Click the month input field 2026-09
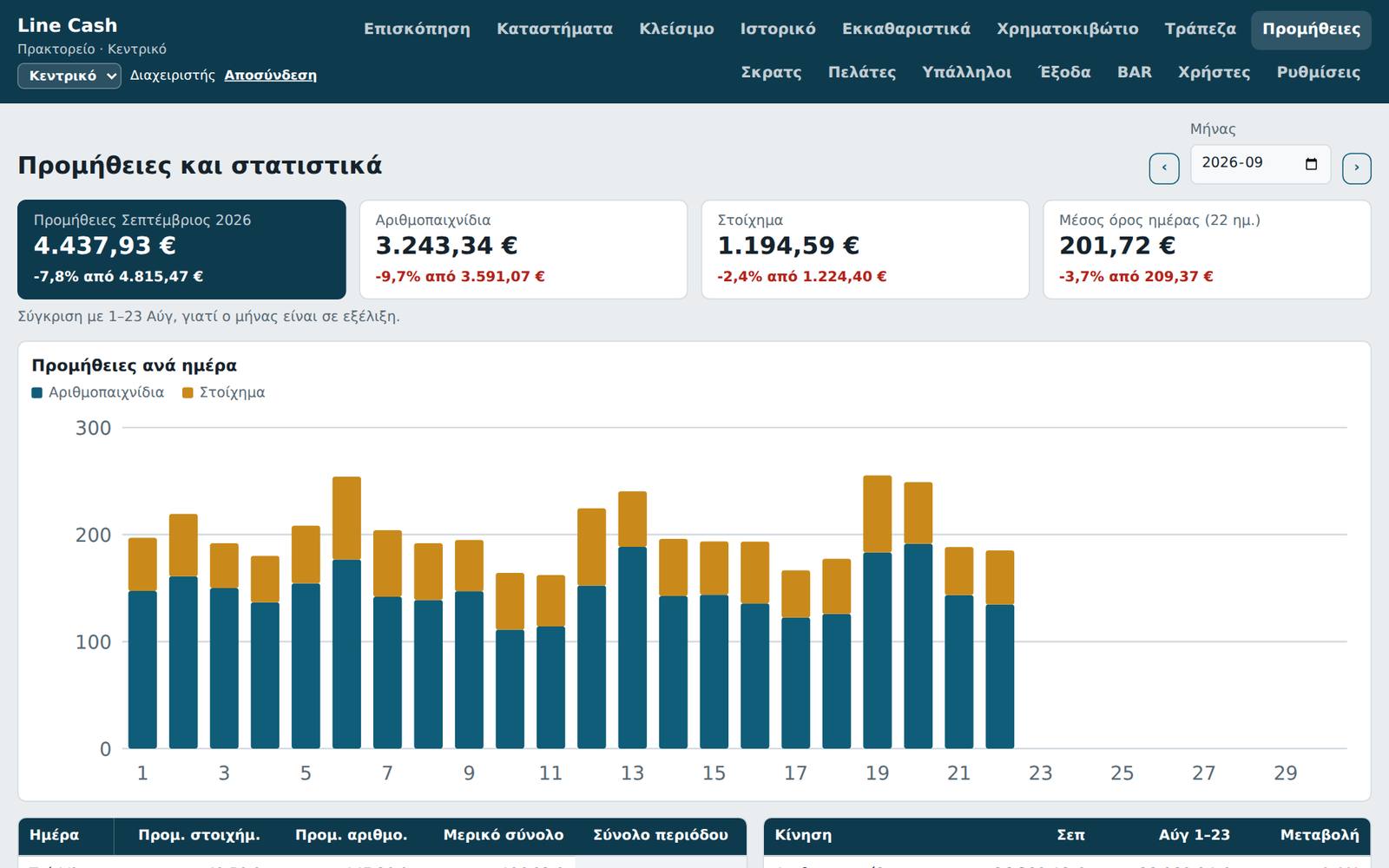 [x=1260, y=164]
